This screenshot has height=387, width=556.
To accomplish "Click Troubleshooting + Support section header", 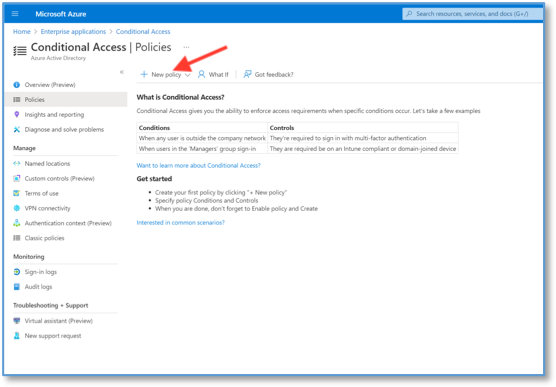I will pyautogui.click(x=51, y=305).
